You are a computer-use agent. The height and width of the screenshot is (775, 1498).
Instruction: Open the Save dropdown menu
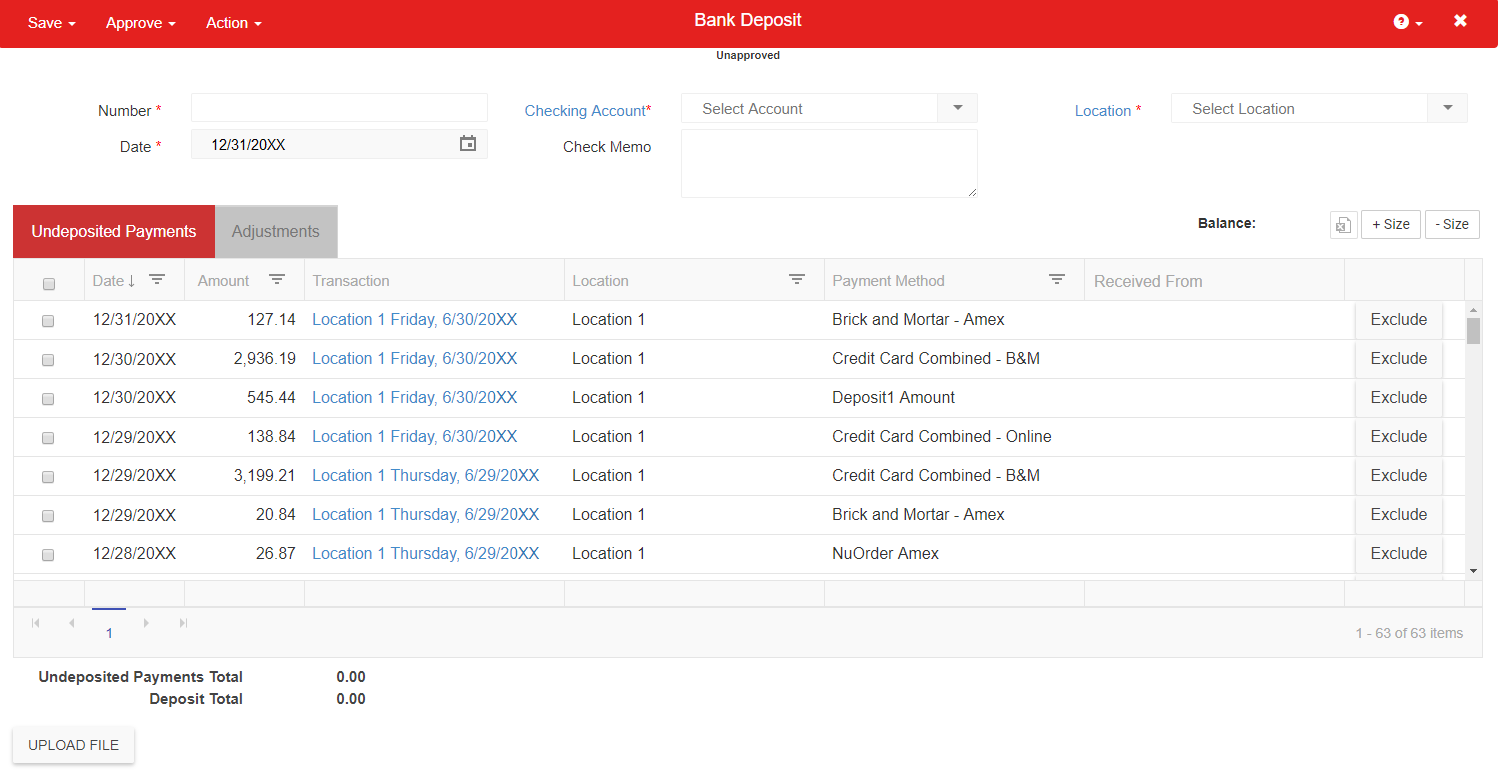(52, 23)
